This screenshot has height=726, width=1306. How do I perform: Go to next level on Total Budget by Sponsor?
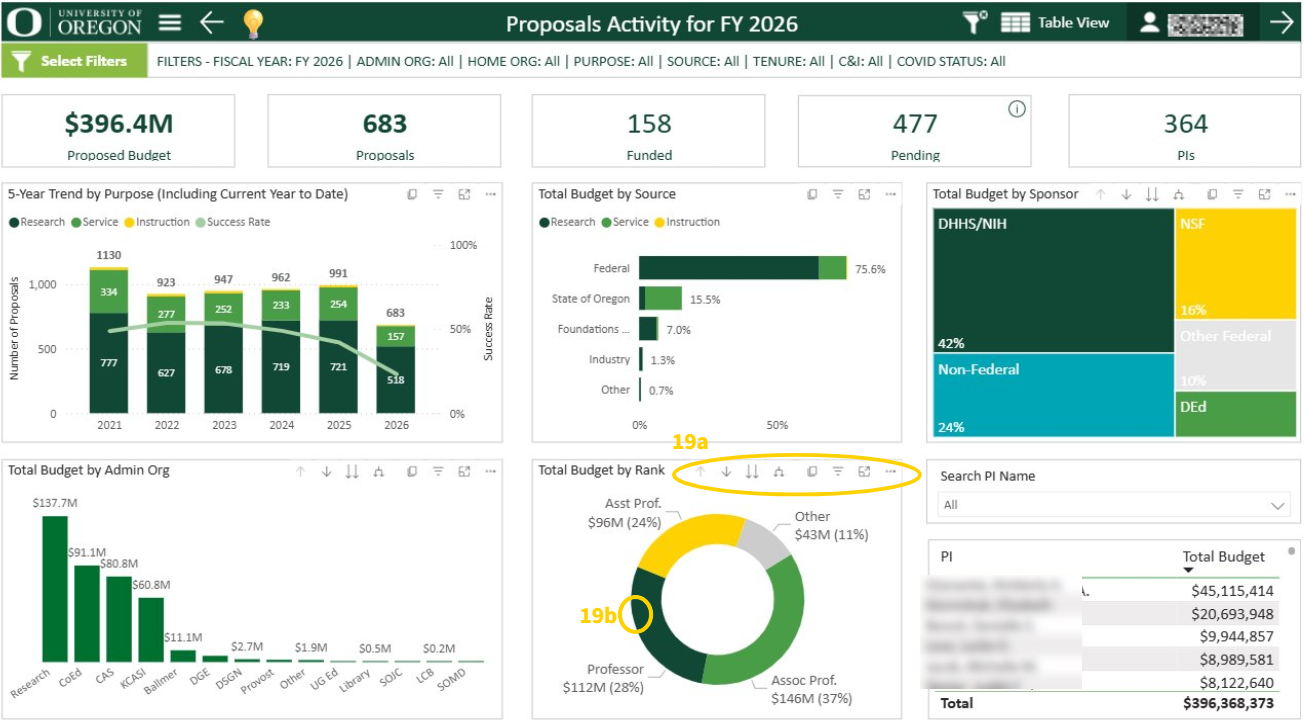coord(1153,194)
